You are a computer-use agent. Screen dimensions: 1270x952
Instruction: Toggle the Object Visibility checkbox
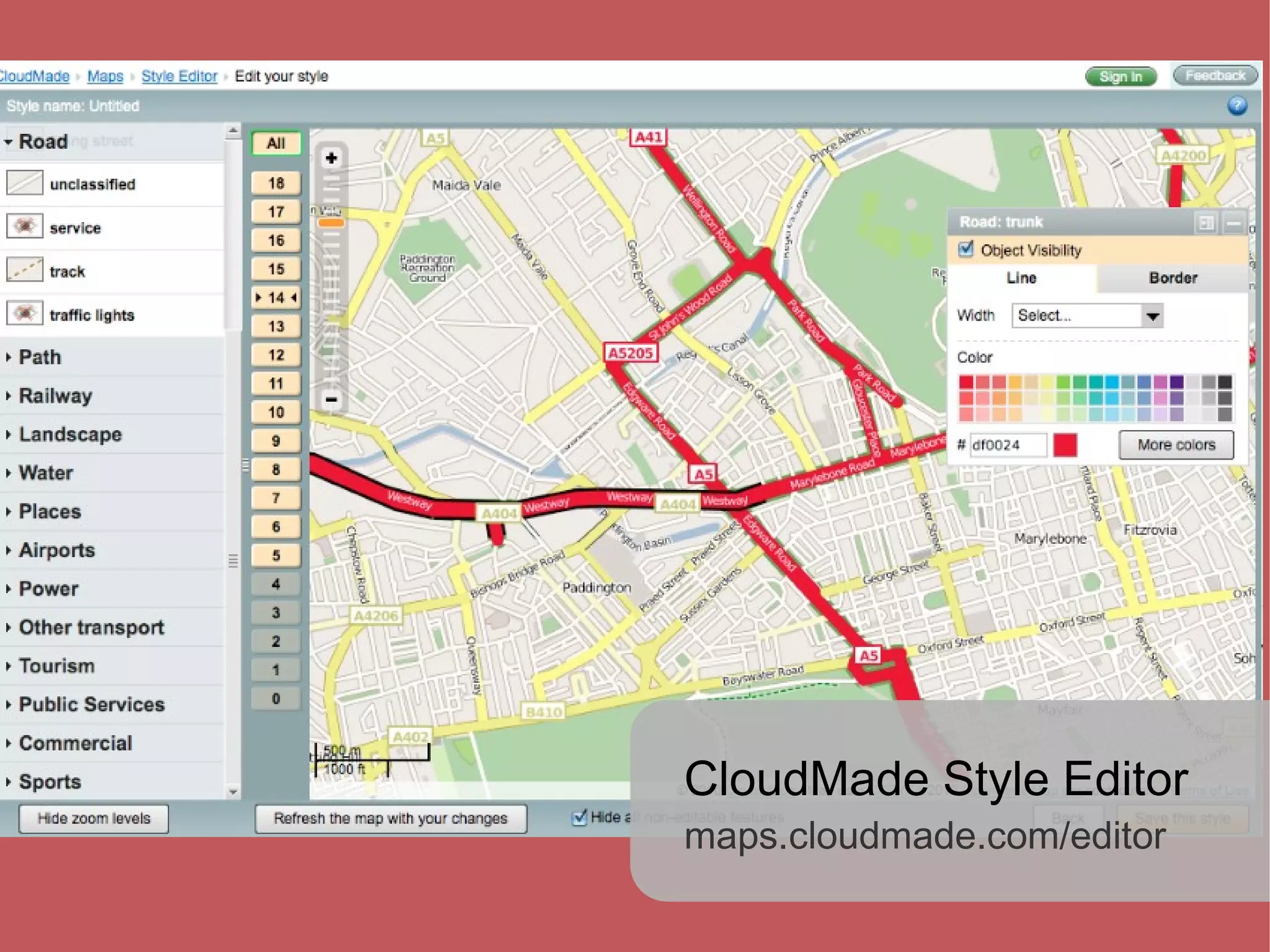966,249
